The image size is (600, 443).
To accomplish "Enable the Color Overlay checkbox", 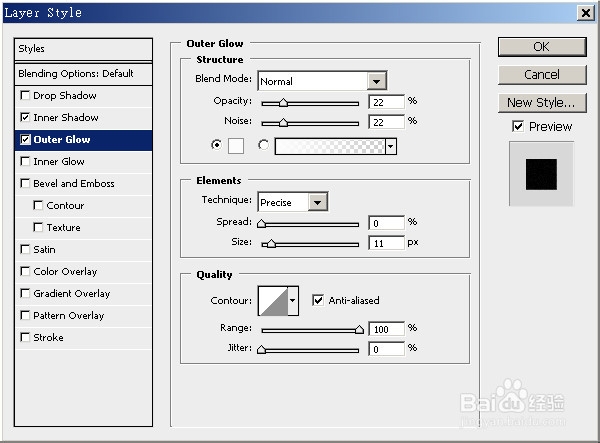I will 25,271.
